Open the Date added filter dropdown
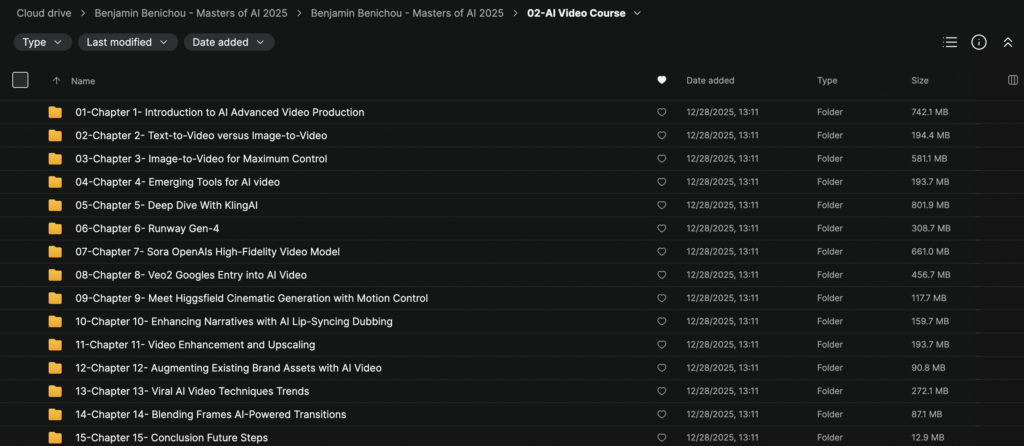Viewport: 1024px width, 446px height. pos(229,42)
